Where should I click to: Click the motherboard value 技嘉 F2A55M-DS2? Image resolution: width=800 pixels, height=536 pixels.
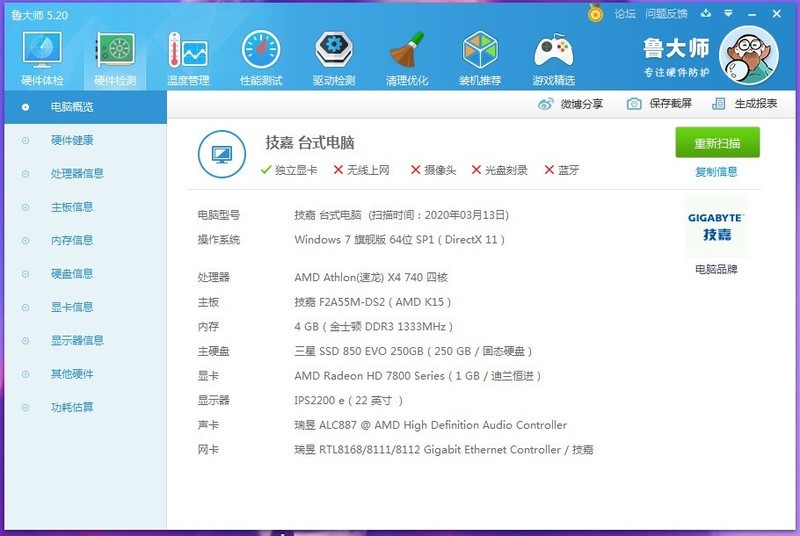pyautogui.click(x=372, y=302)
